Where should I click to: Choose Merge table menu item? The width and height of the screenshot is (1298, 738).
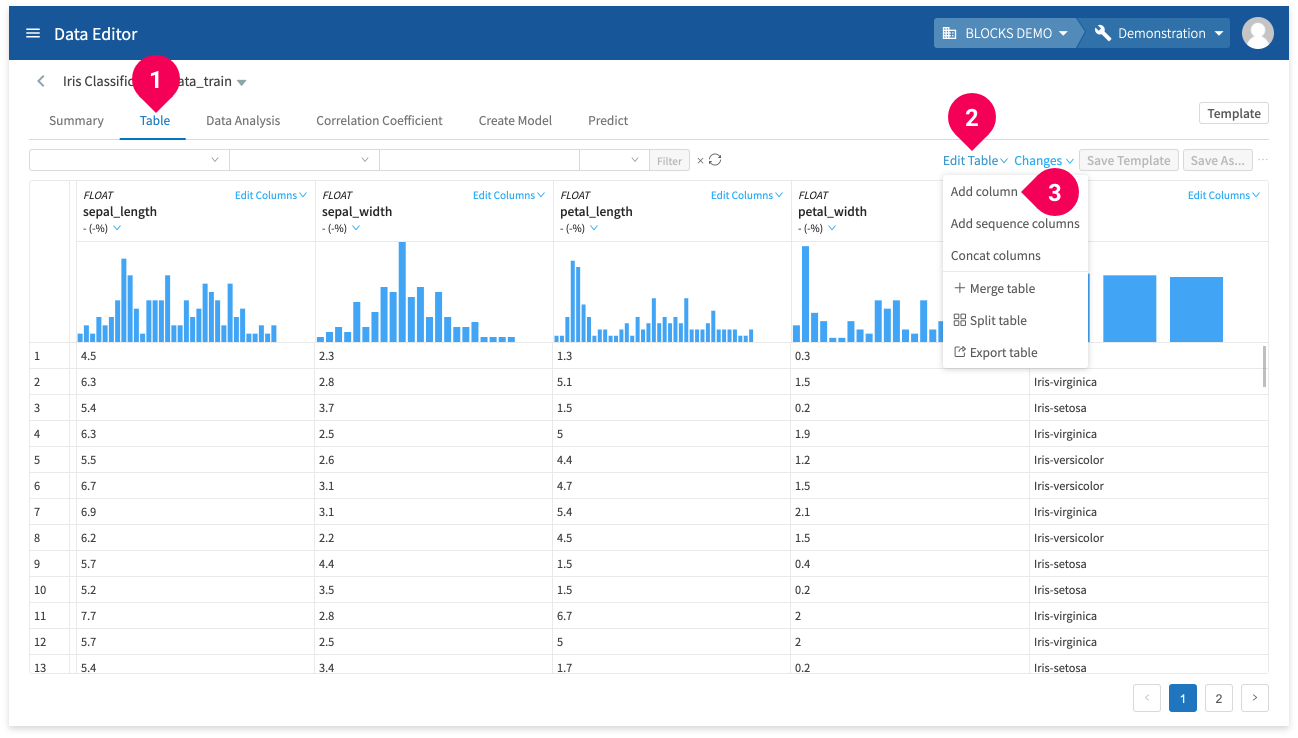(x=1015, y=288)
